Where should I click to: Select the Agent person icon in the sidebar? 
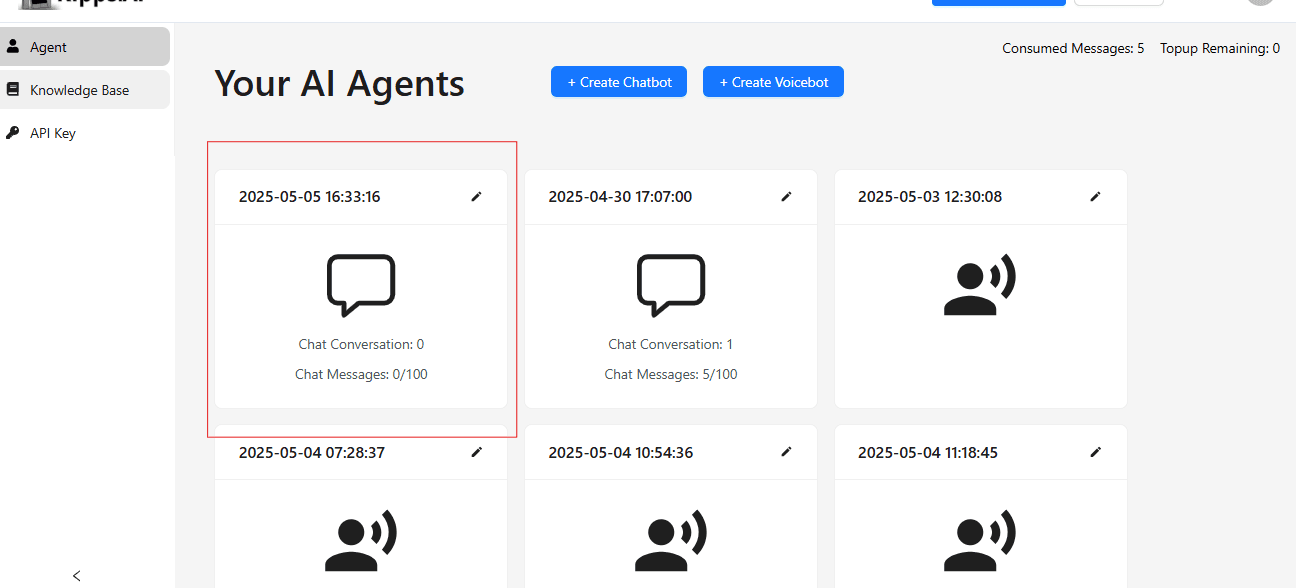tap(13, 45)
